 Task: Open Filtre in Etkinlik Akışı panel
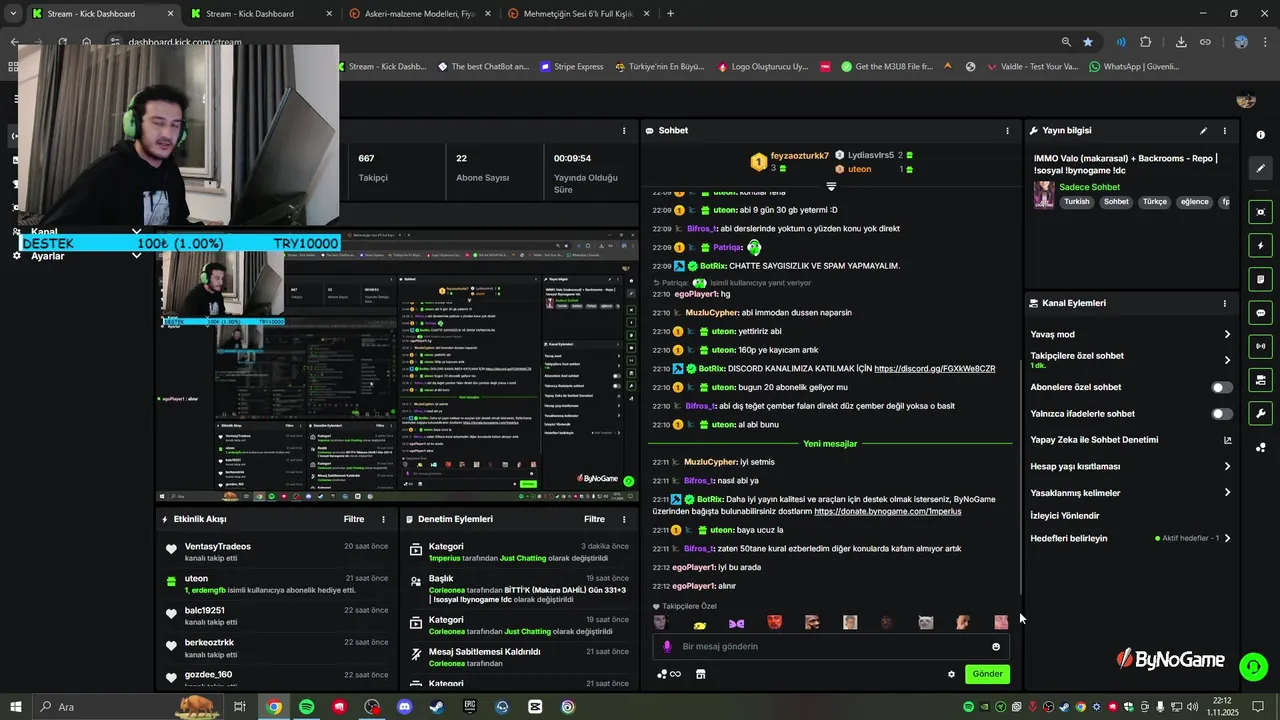point(354,519)
